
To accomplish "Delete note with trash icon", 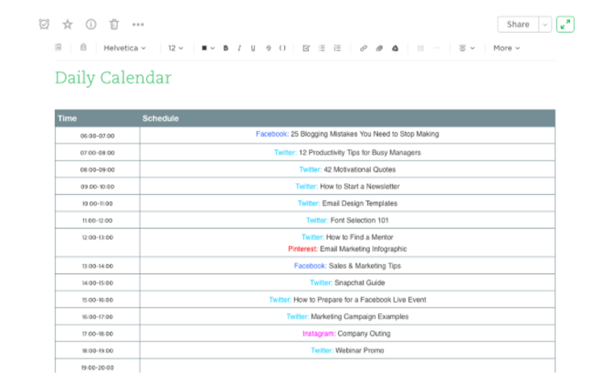I will coord(114,25).
